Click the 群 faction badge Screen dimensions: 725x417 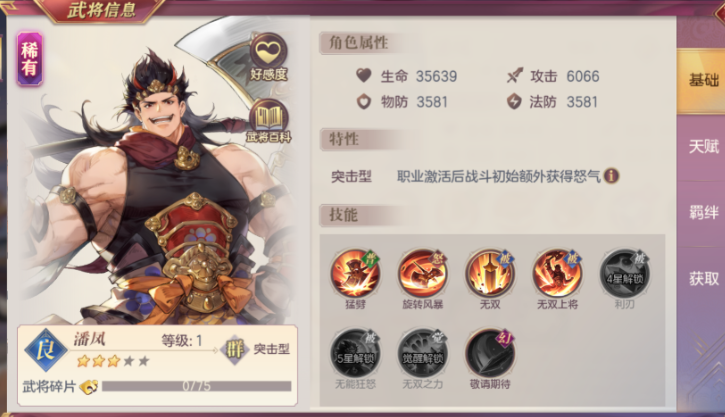click(x=235, y=349)
